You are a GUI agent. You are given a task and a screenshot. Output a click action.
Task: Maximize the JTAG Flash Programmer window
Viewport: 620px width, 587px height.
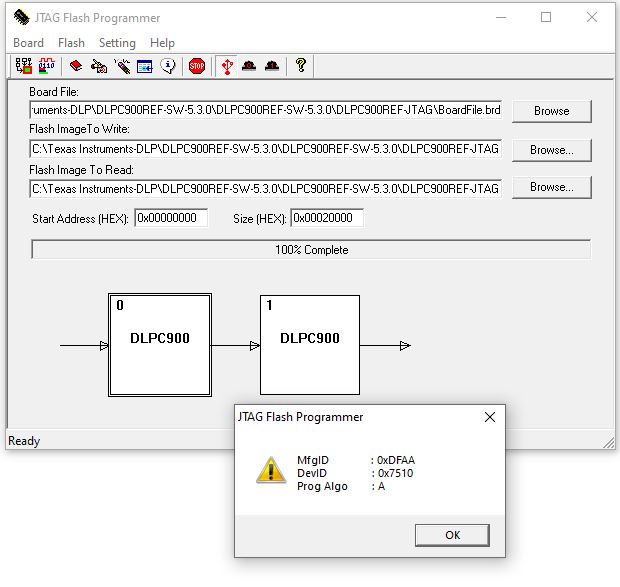[x=546, y=17]
